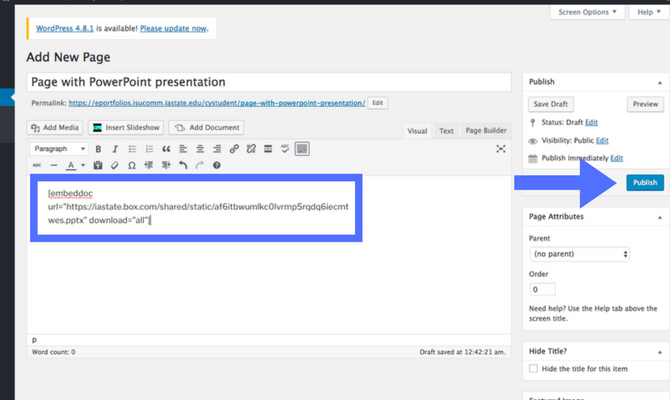This screenshot has height=400, width=670.
Task: Check Hide the title for this item
Action: 533,368
